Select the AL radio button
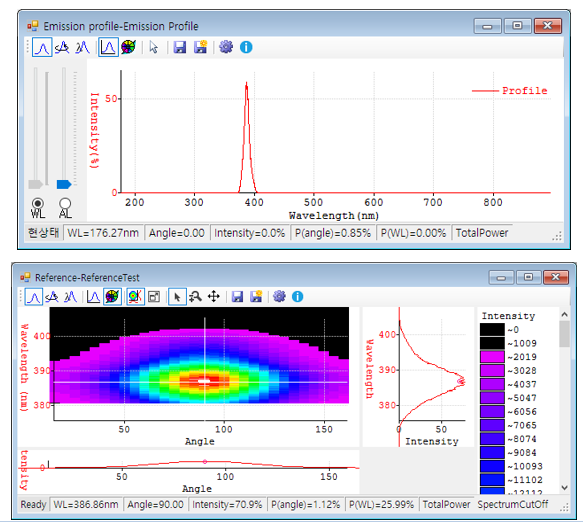 (65, 203)
